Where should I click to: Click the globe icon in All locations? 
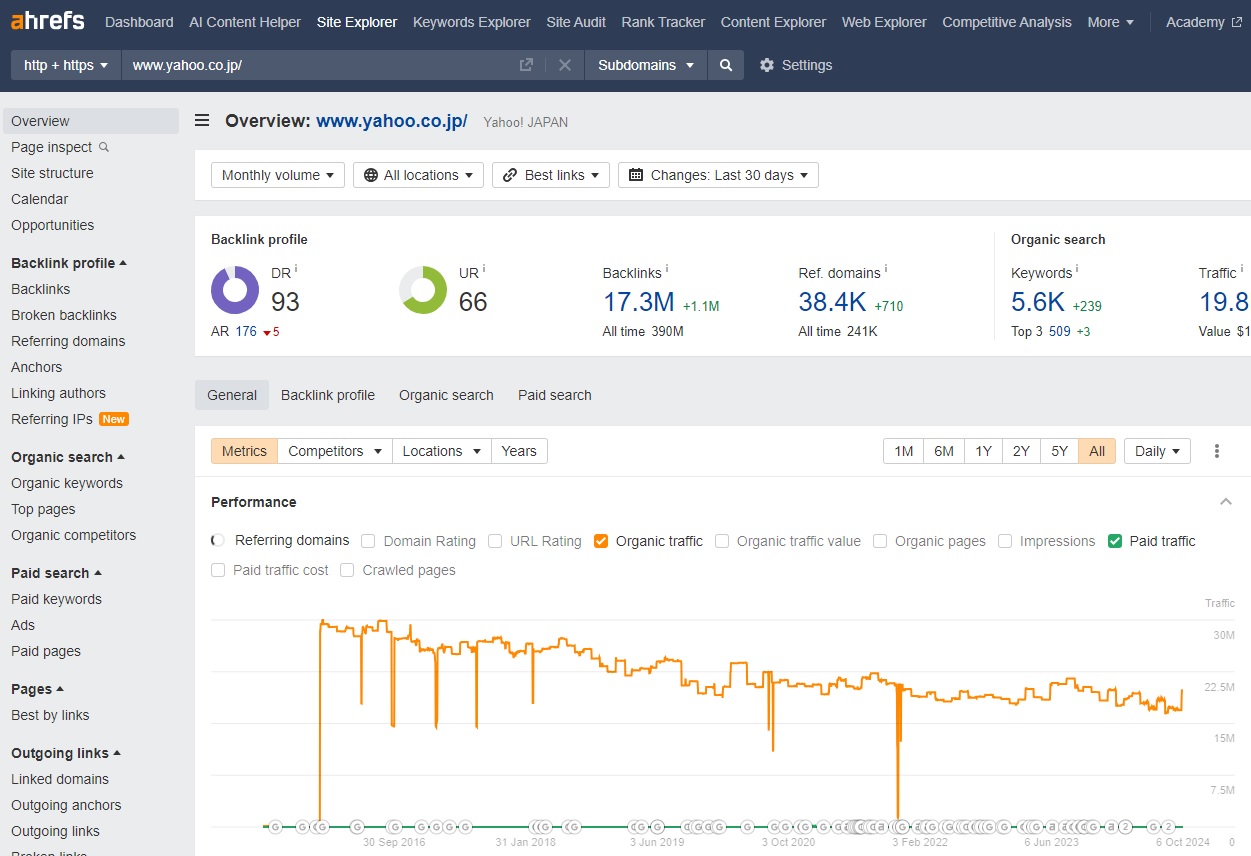coord(371,175)
